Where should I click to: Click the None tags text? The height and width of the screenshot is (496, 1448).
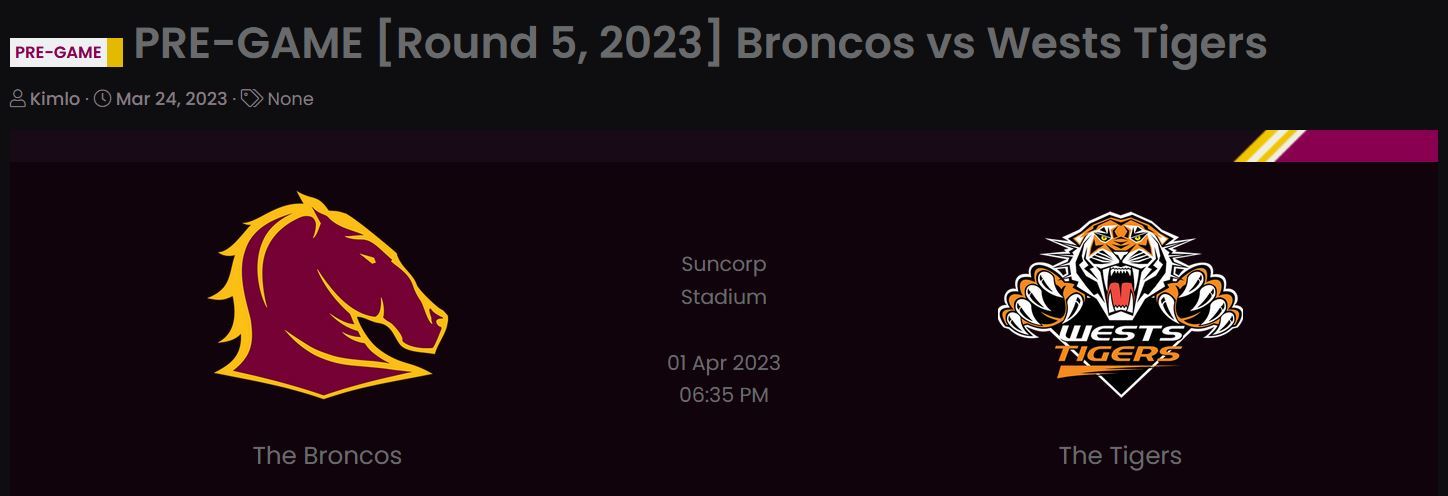(291, 99)
